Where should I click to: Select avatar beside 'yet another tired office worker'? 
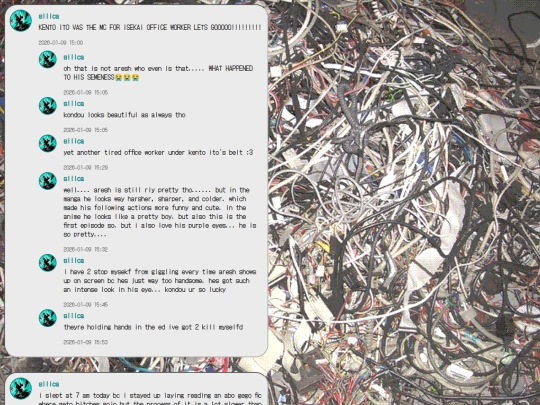(48, 143)
